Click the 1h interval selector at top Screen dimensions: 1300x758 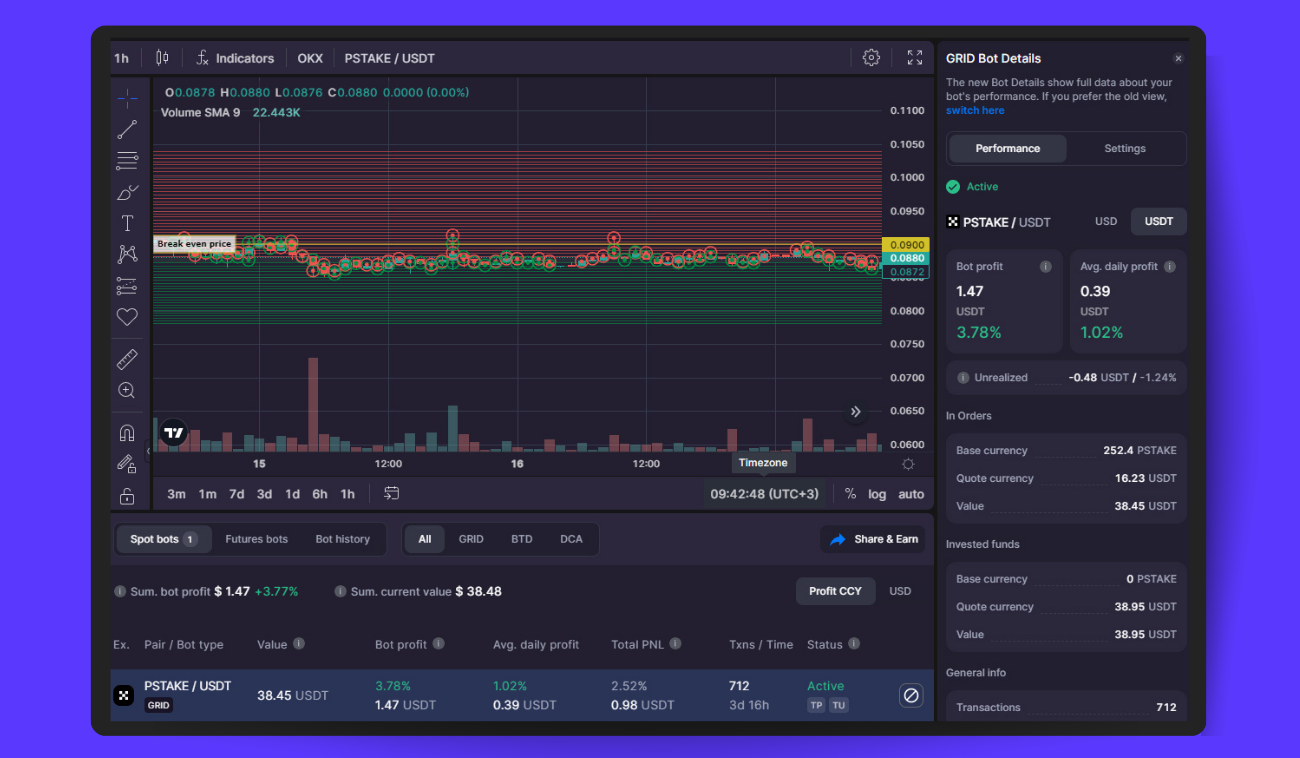(x=122, y=58)
